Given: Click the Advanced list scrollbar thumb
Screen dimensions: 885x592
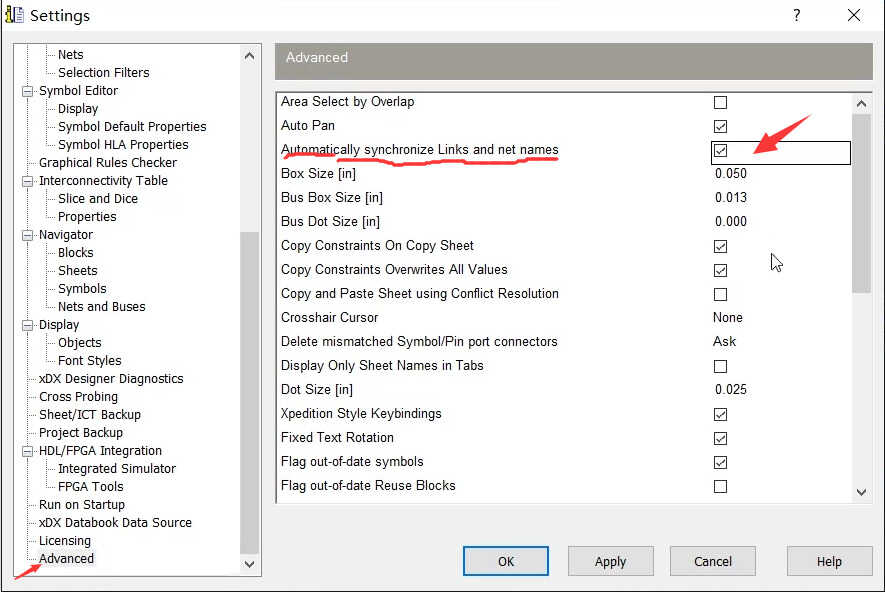Looking at the screenshot, I should pos(861,203).
